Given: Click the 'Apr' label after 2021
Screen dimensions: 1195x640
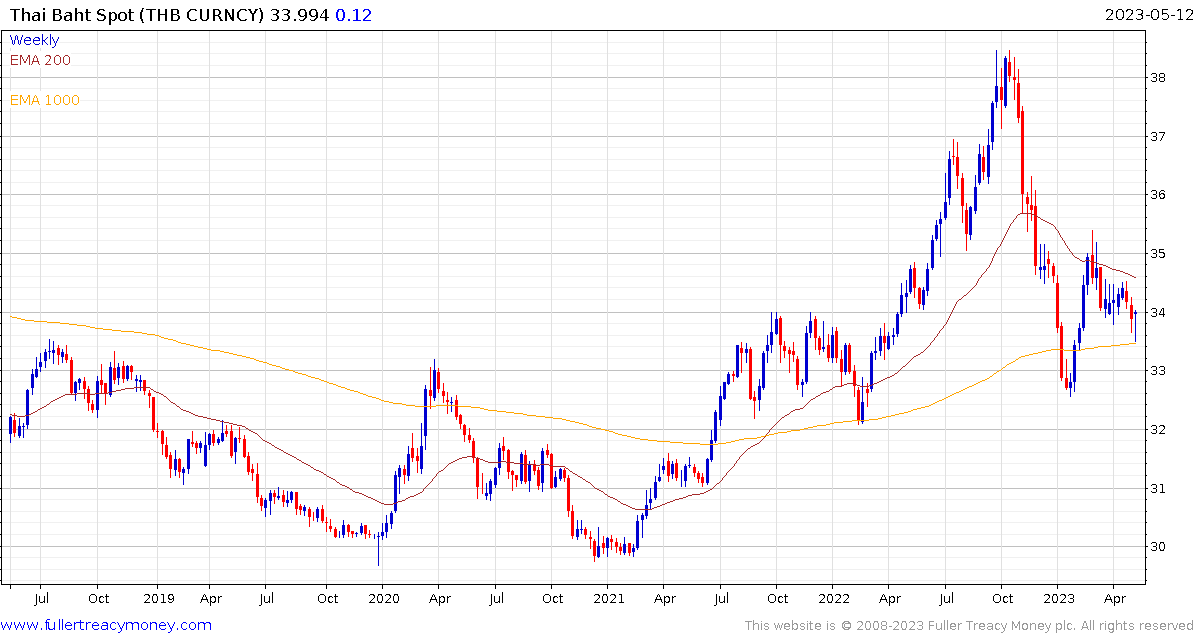Looking at the screenshot, I should pos(664,599).
